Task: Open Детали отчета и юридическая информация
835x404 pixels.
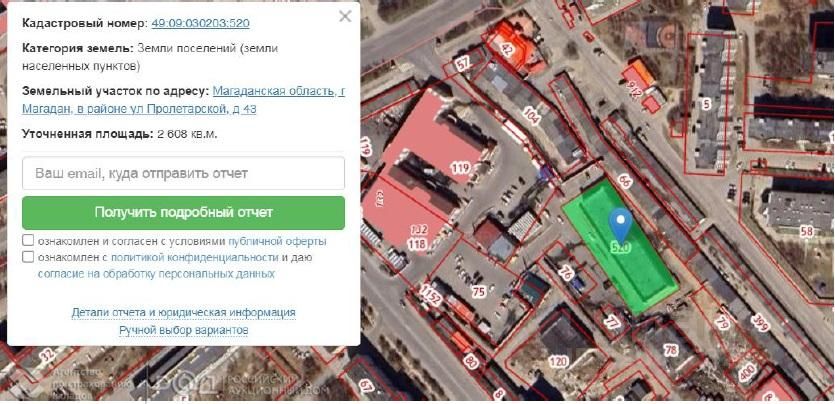Action: [x=184, y=312]
